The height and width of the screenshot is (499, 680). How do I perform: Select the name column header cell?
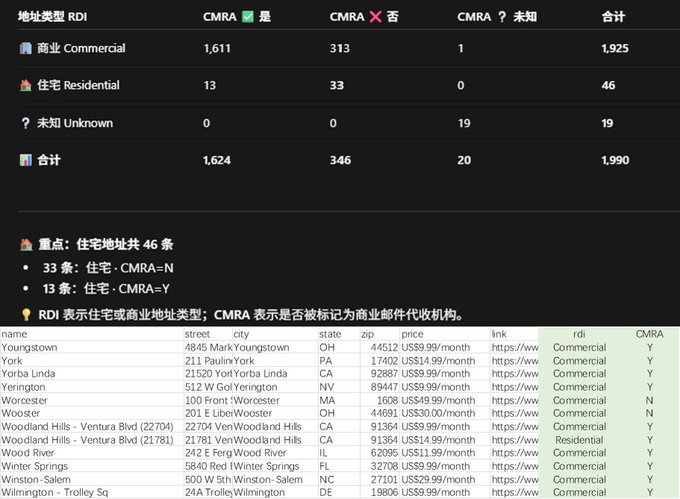(92, 334)
